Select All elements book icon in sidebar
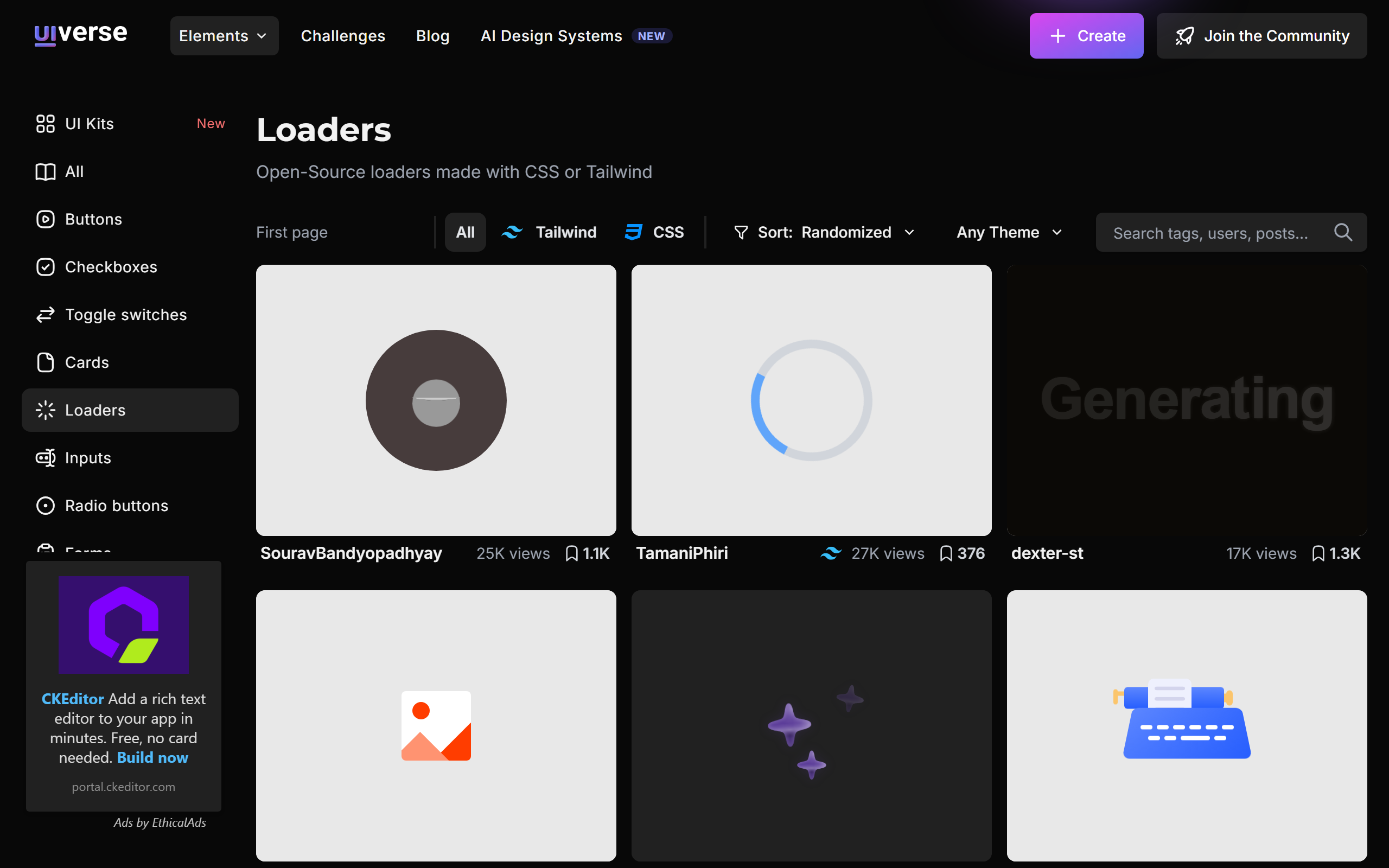Image resolution: width=1389 pixels, height=868 pixels. pyautogui.click(x=46, y=171)
